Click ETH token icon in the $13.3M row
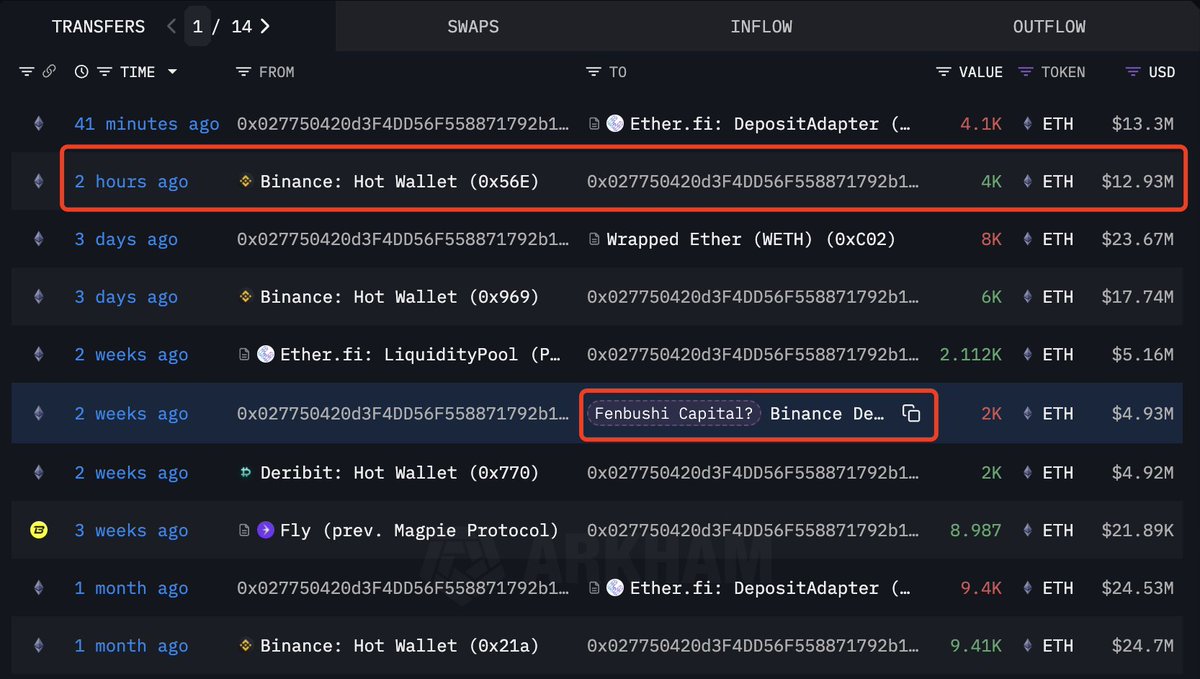 pos(1027,124)
